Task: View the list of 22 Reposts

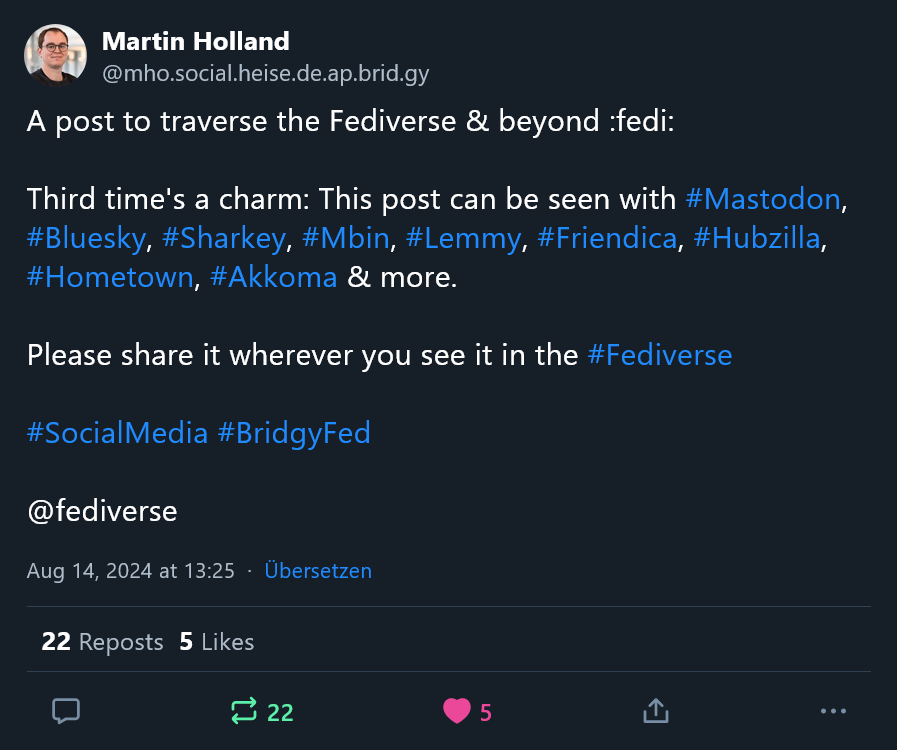Action: click(x=102, y=642)
